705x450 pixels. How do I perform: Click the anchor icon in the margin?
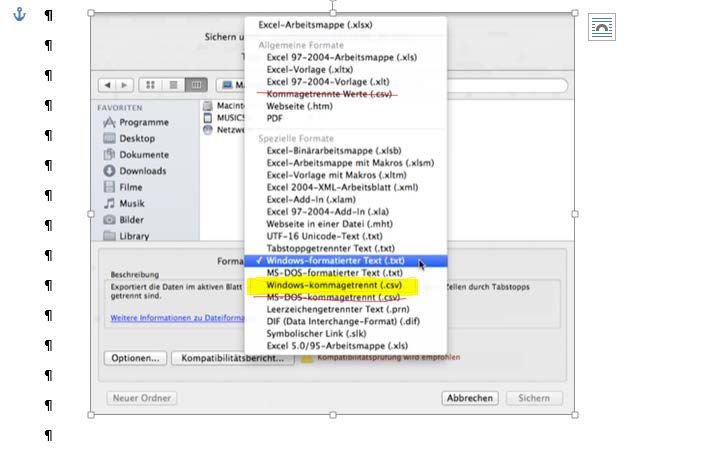pos(18,15)
